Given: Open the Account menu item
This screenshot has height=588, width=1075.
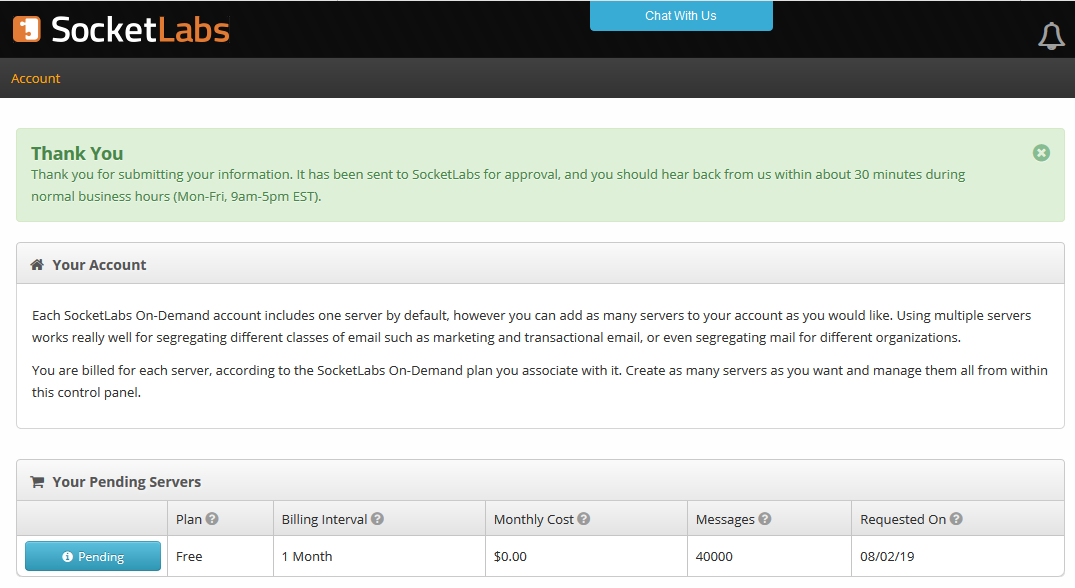Looking at the screenshot, I should click(x=36, y=78).
